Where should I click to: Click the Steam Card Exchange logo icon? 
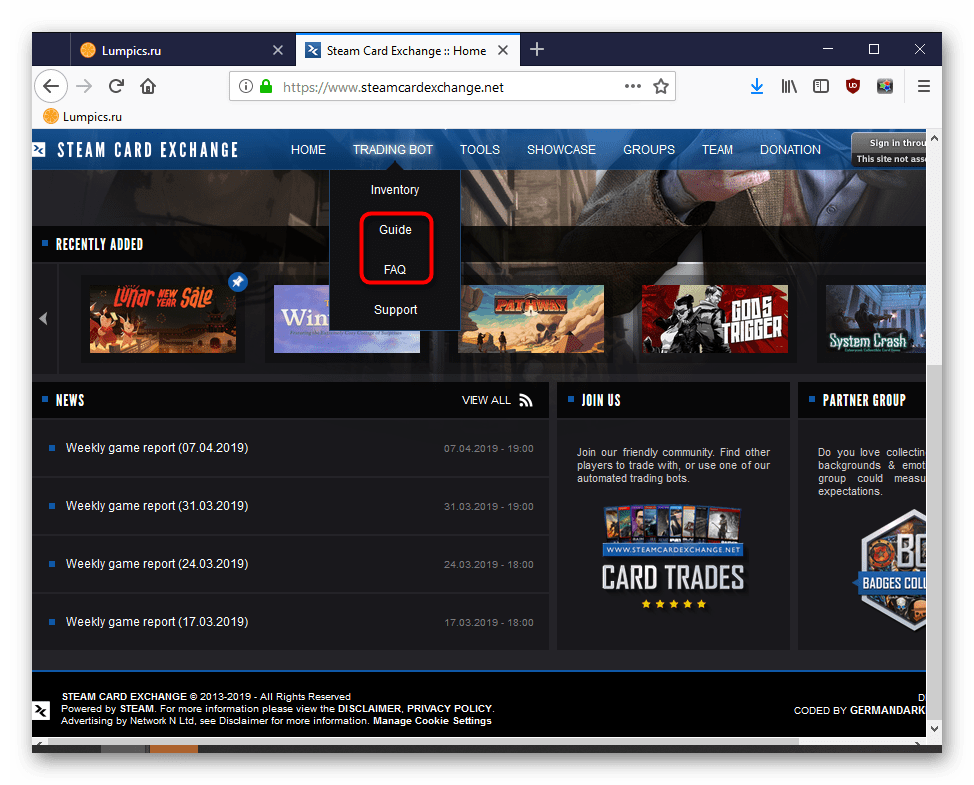pos(39,150)
